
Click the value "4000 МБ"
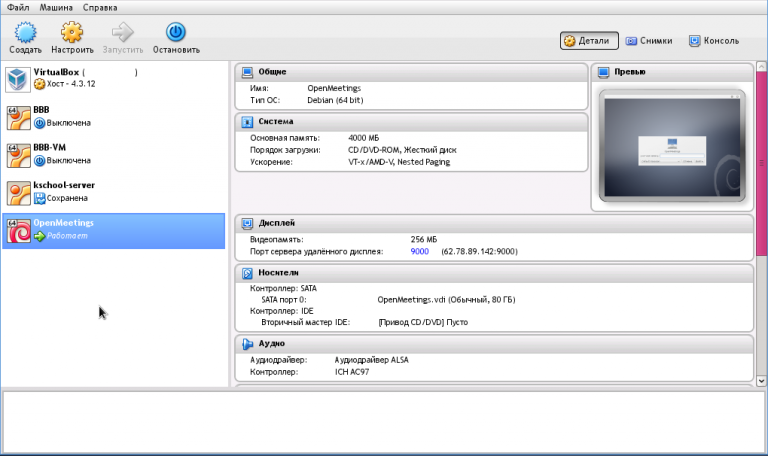[363, 138]
